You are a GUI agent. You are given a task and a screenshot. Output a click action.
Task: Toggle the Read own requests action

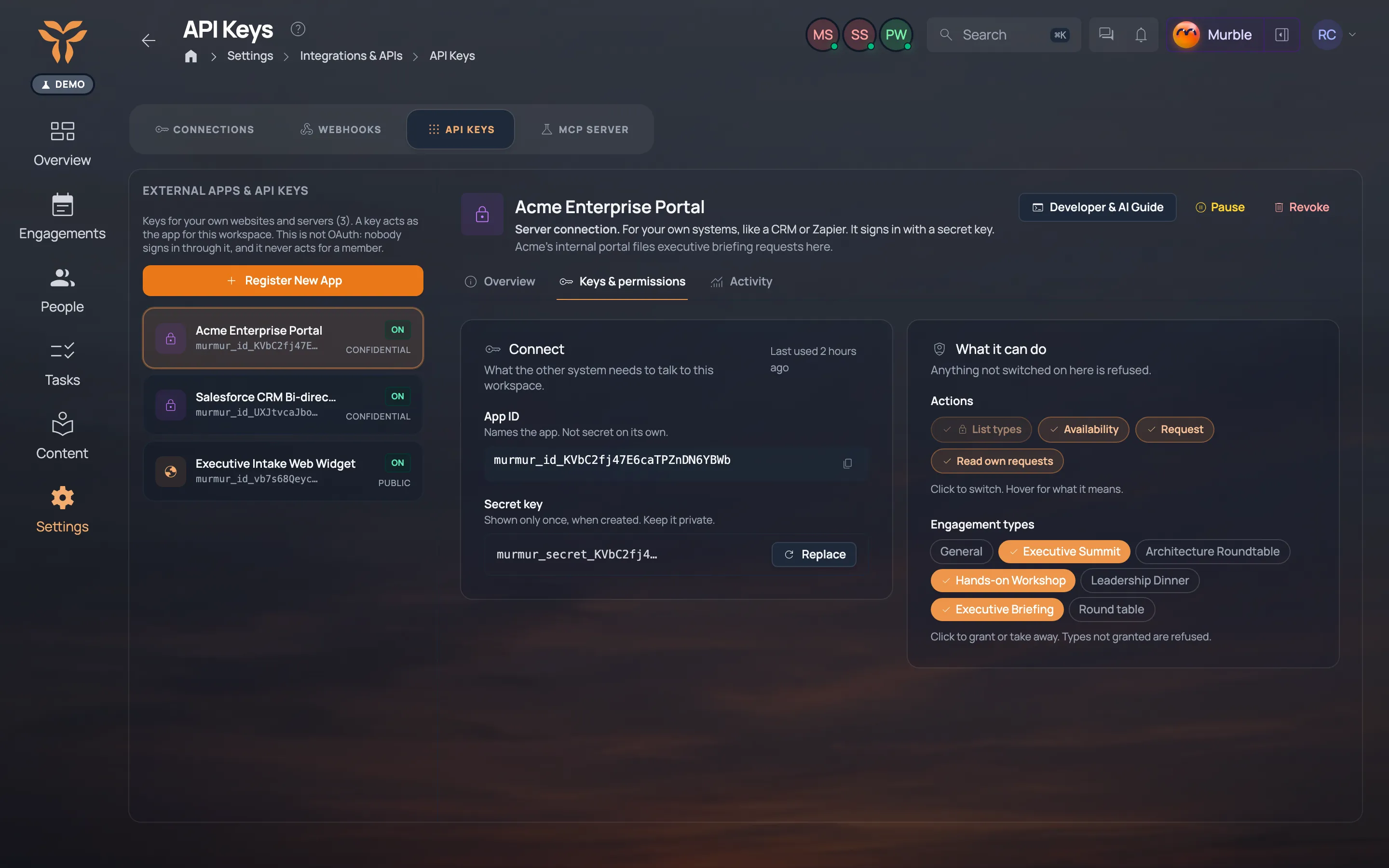997,461
